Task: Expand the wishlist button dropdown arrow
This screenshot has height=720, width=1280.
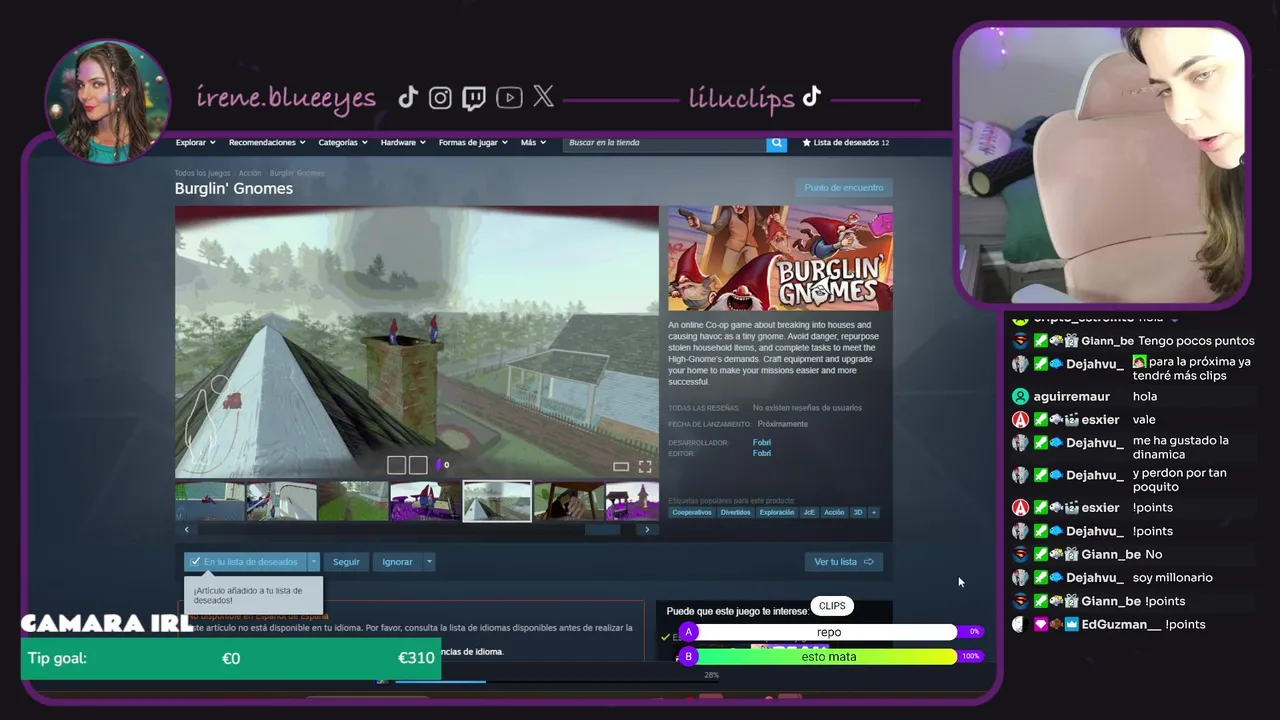Action: [x=313, y=562]
